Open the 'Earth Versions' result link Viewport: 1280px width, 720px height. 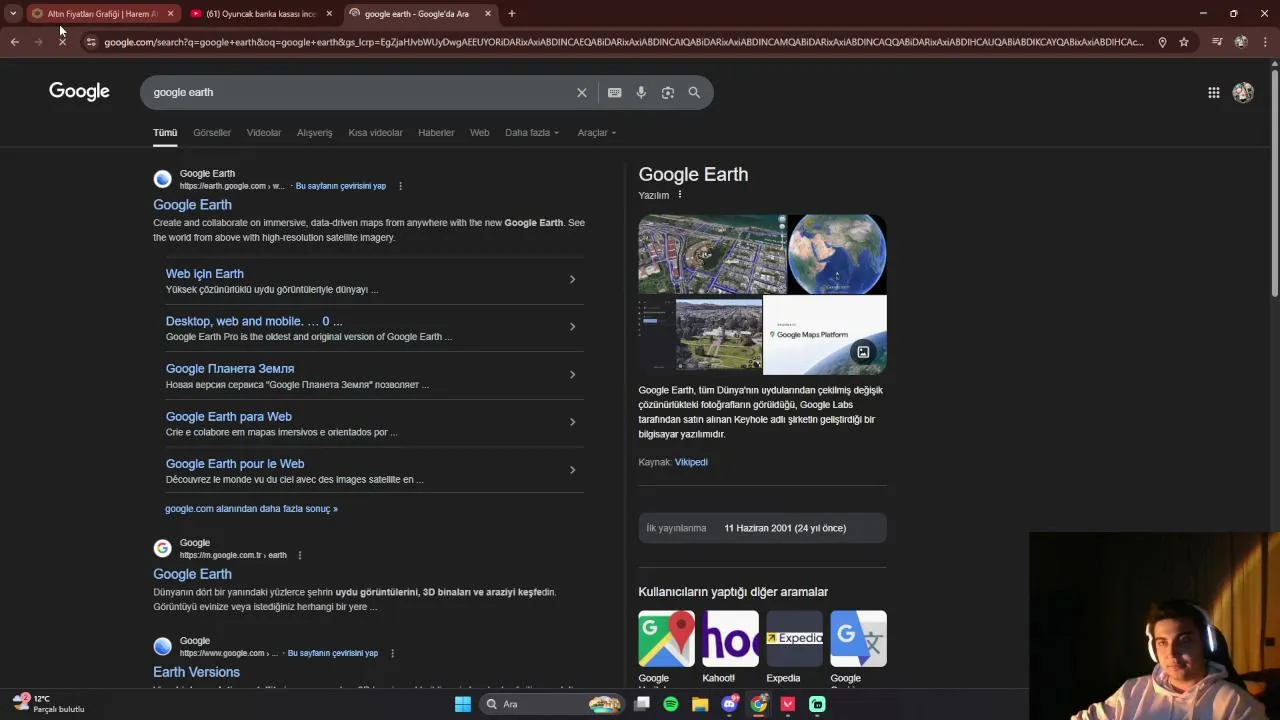[196, 672]
